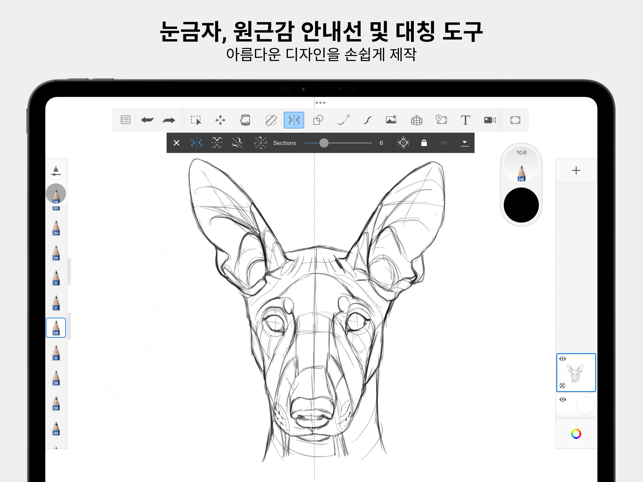The width and height of the screenshot is (643, 482).
Task: Click the redo arrow
Action: pos(169,120)
